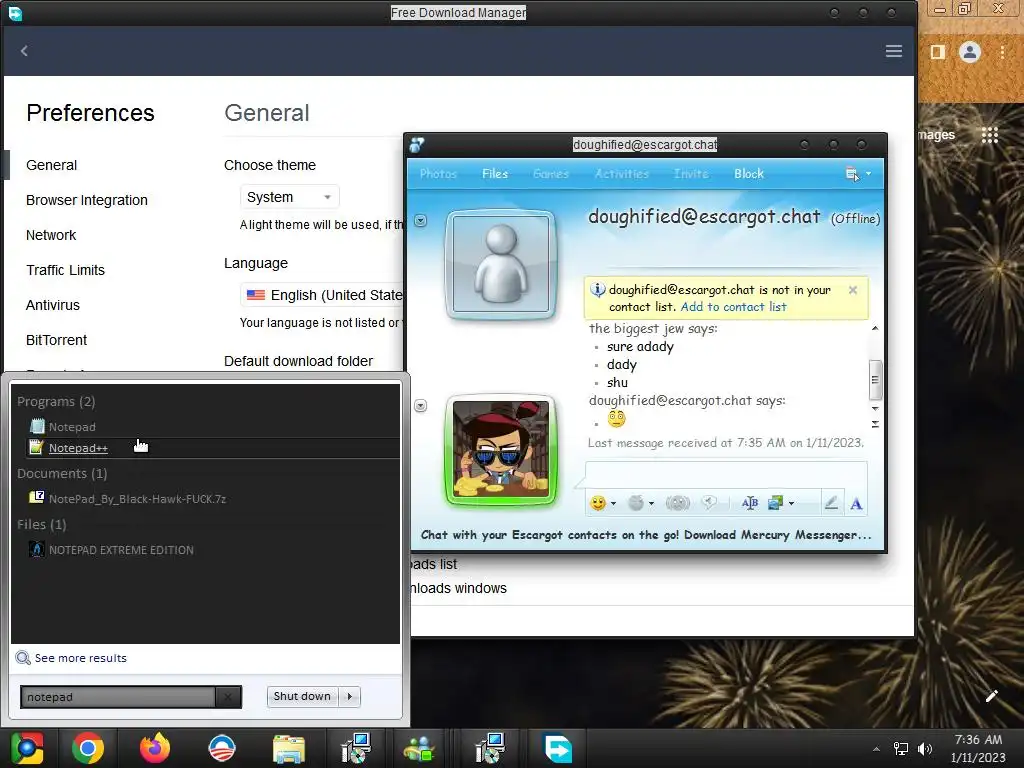The height and width of the screenshot is (768, 1024).
Task: Expand chat options dropdown arrow
Action: 868,174
